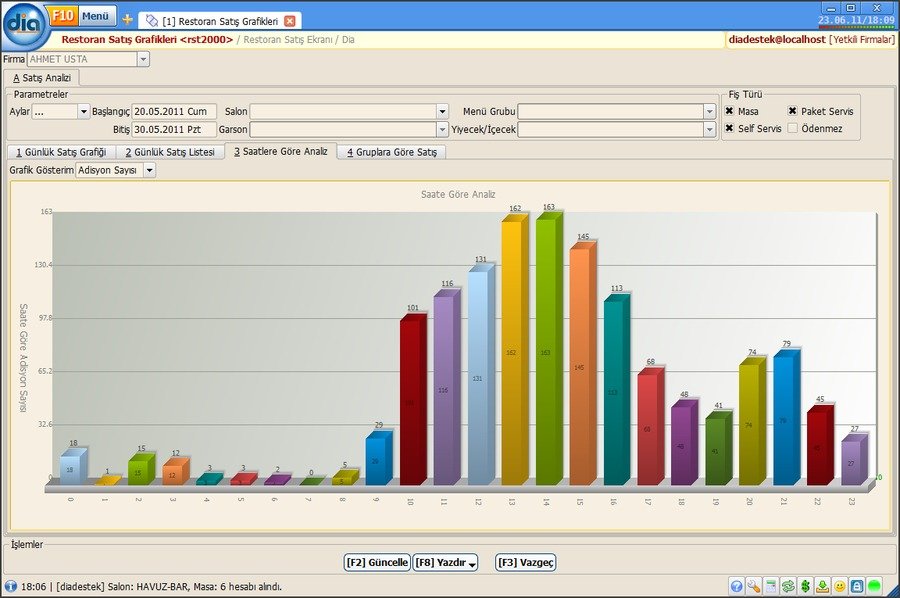Toggle the Self Servis checkbox
Viewport: 900px width, 598px height.
[x=730, y=128]
